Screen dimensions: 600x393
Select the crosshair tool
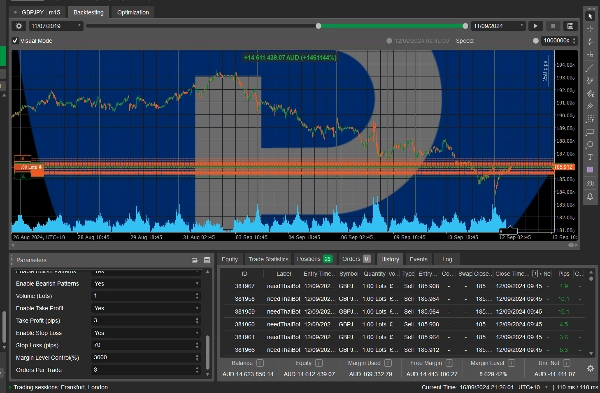coord(590,29)
